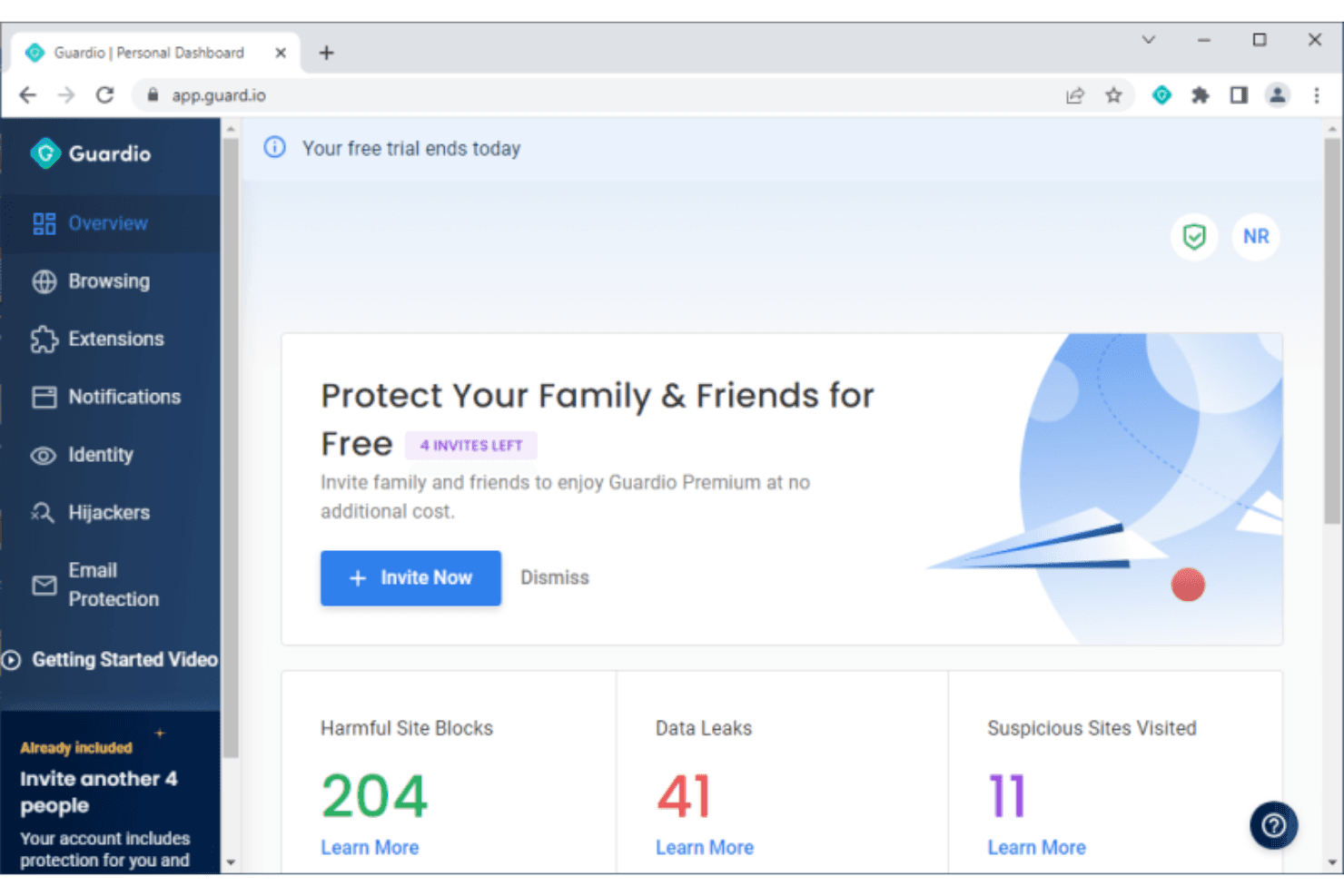The height and width of the screenshot is (896, 1344).
Task: Bookmark this page with the star
Action: click(x=1113, y=95)
